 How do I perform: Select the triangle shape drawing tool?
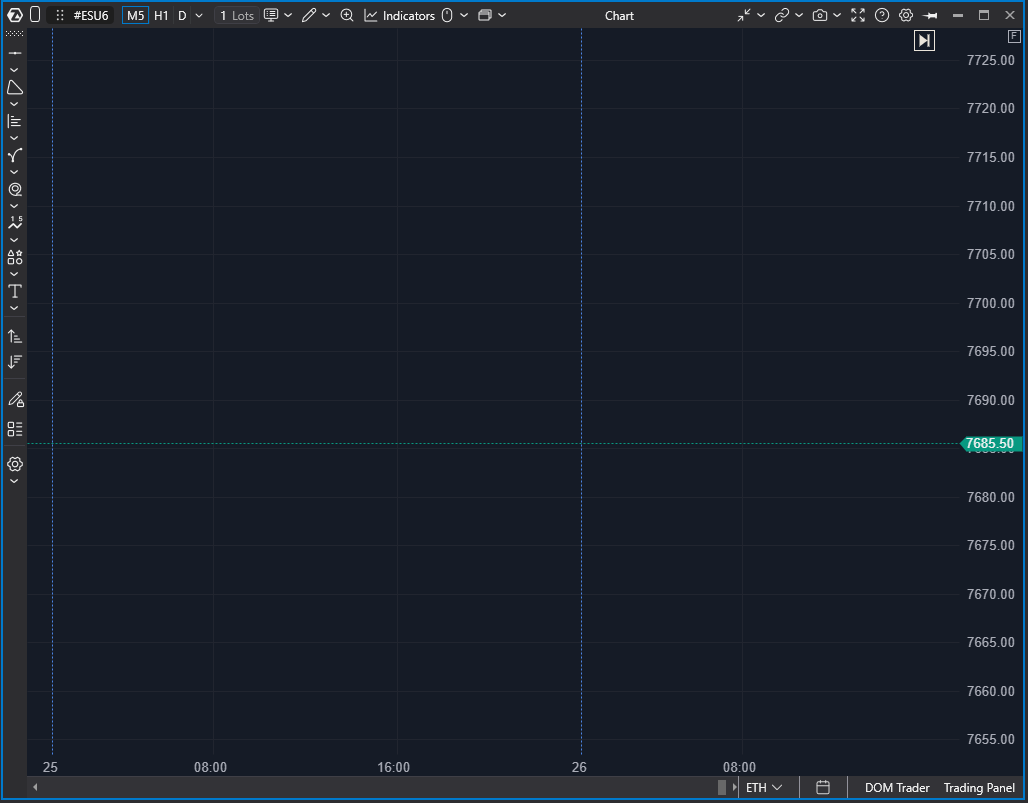click(14, 87)
